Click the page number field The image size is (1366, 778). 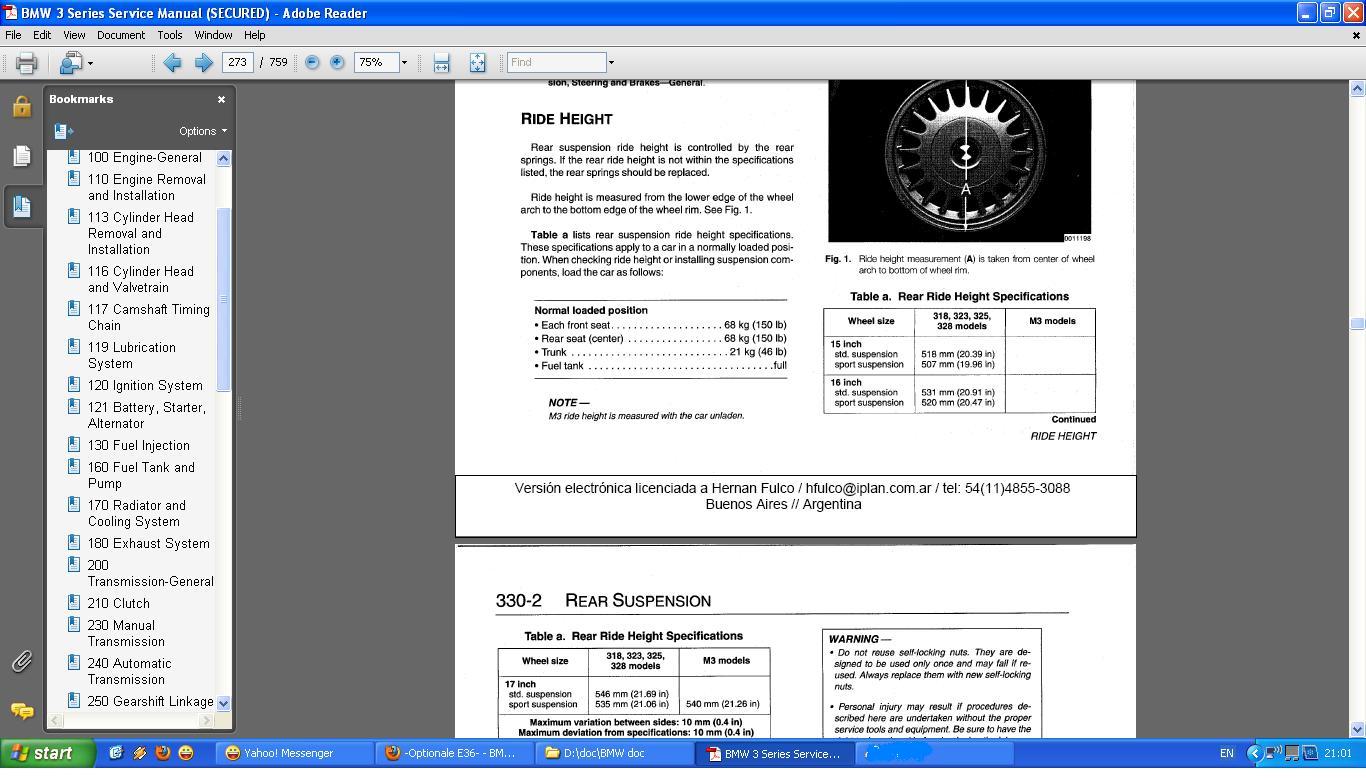click(x=237, y=62)
